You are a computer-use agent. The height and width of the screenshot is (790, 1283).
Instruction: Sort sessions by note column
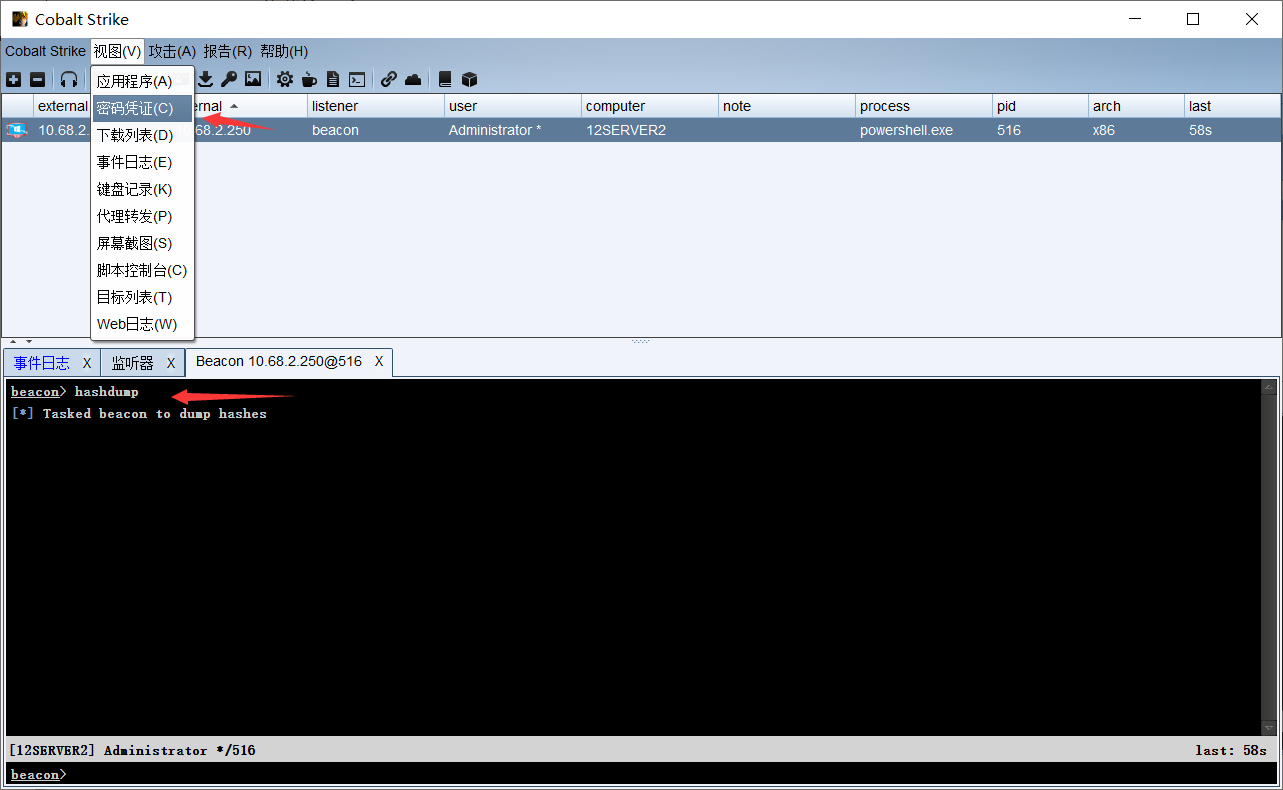point(787,106)
